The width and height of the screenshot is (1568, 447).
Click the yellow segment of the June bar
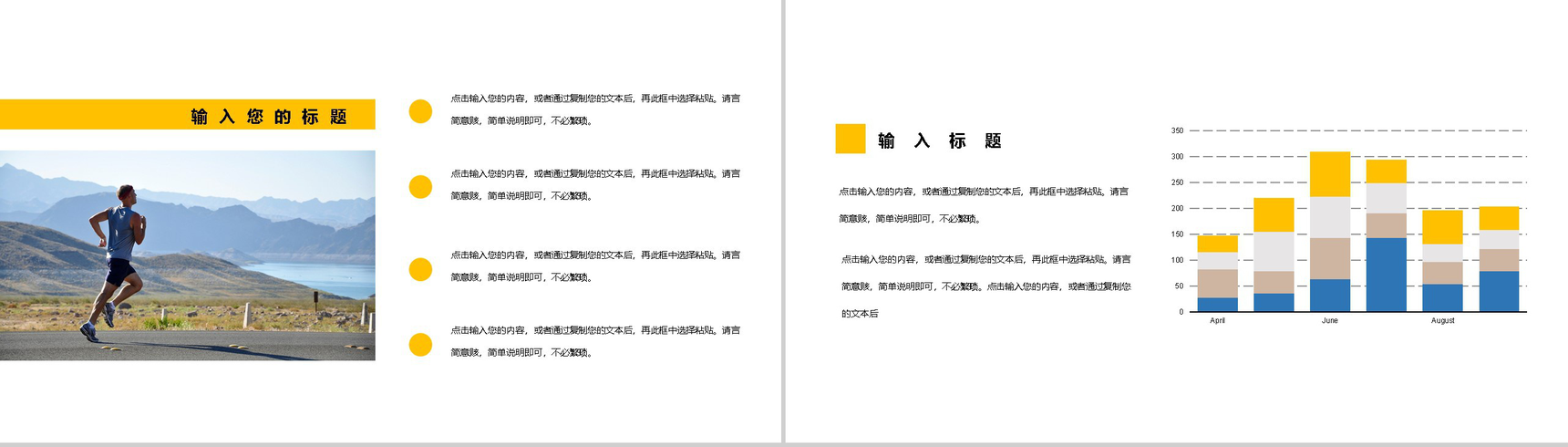[x=1330, y=174]
